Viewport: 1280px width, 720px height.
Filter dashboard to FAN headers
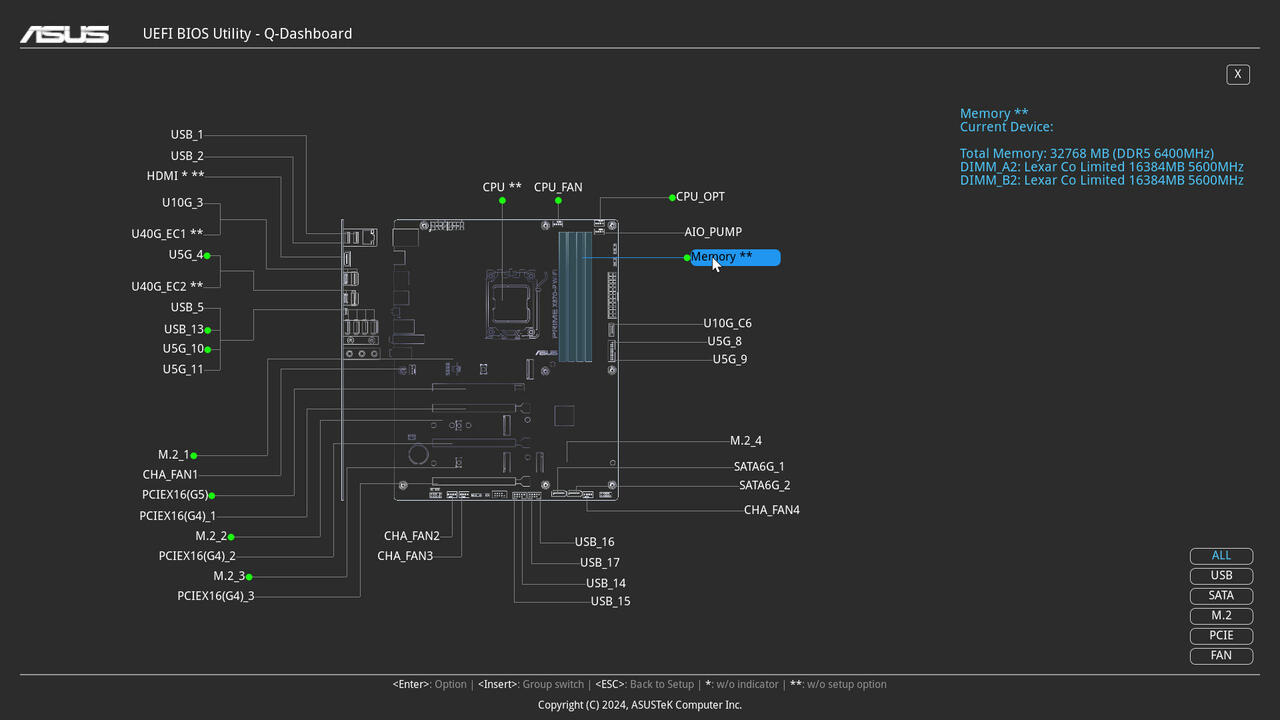point(1221,656)
